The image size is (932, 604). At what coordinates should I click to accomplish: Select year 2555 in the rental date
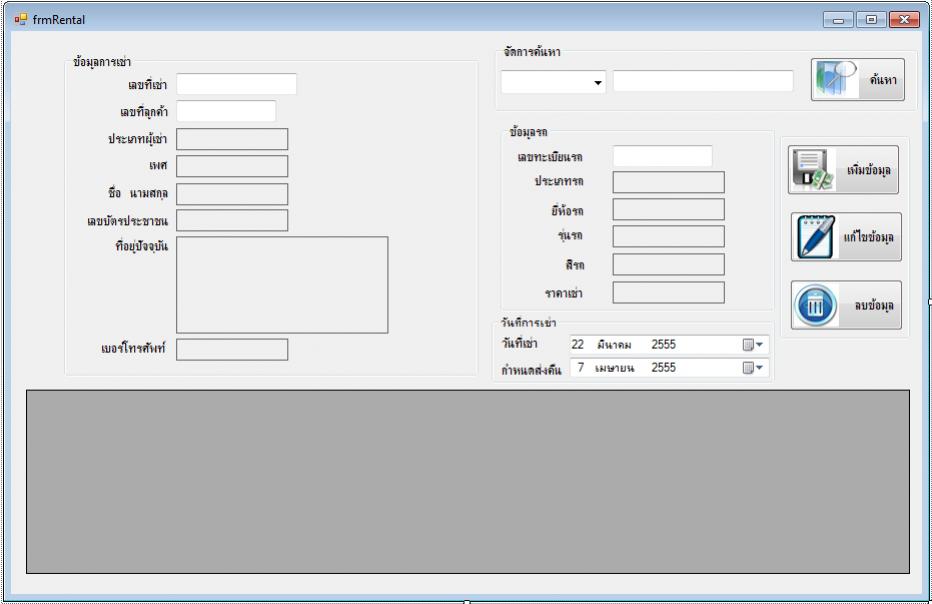click(x=663, y=344)
